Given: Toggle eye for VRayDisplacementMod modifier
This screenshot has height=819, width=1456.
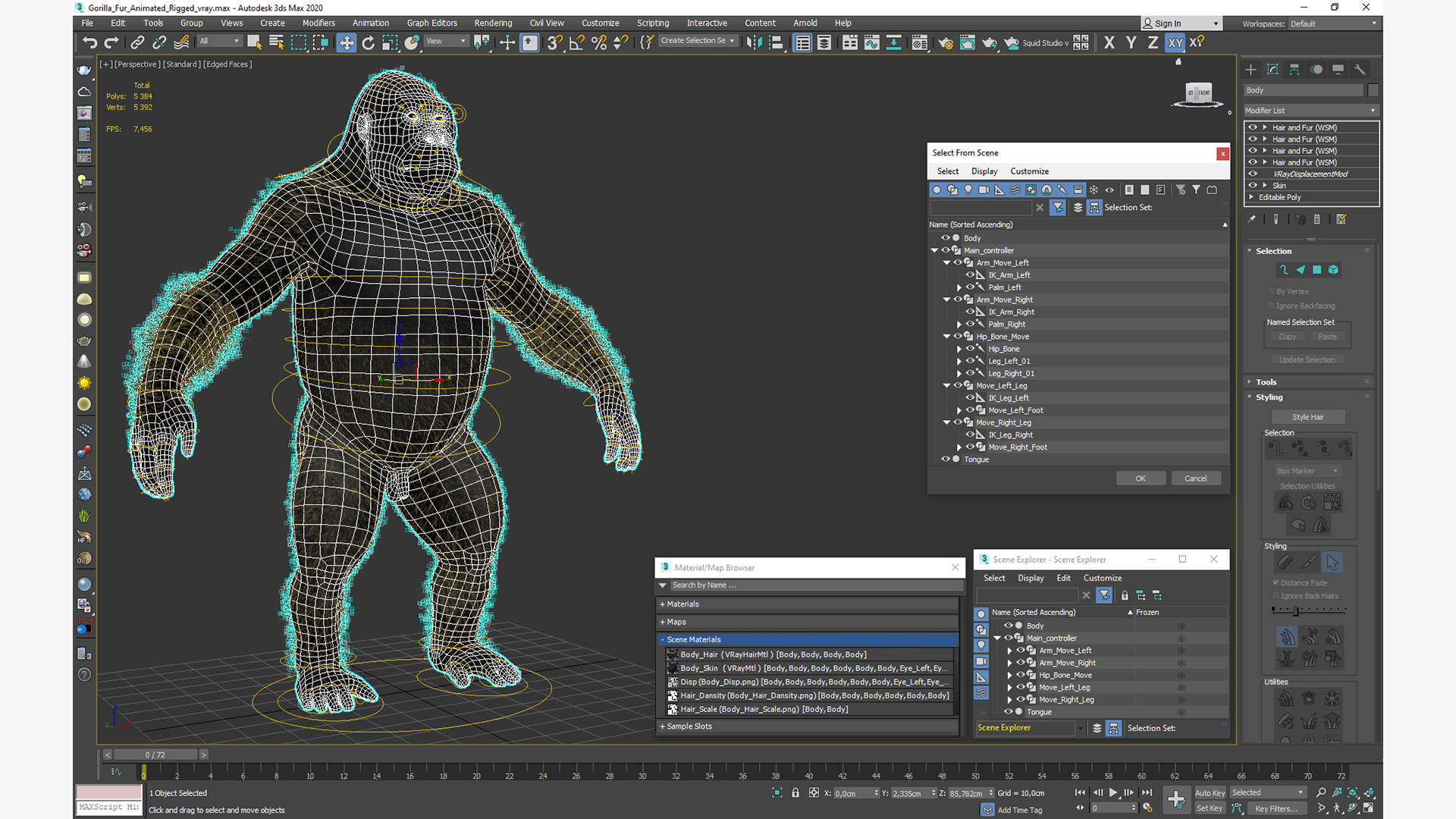Looking at the screenshot, I should pyautogui.click(x=1253, y=174).
